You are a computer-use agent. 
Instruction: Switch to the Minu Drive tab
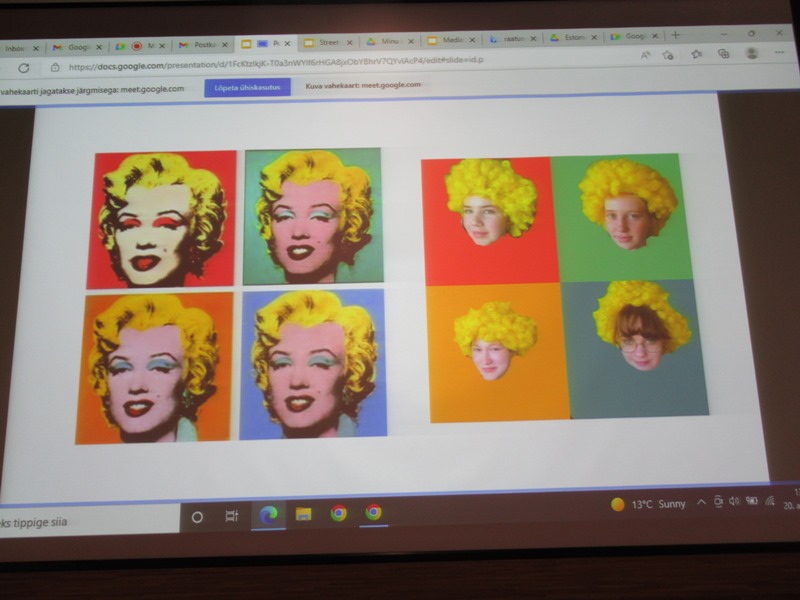click(389, 42)
